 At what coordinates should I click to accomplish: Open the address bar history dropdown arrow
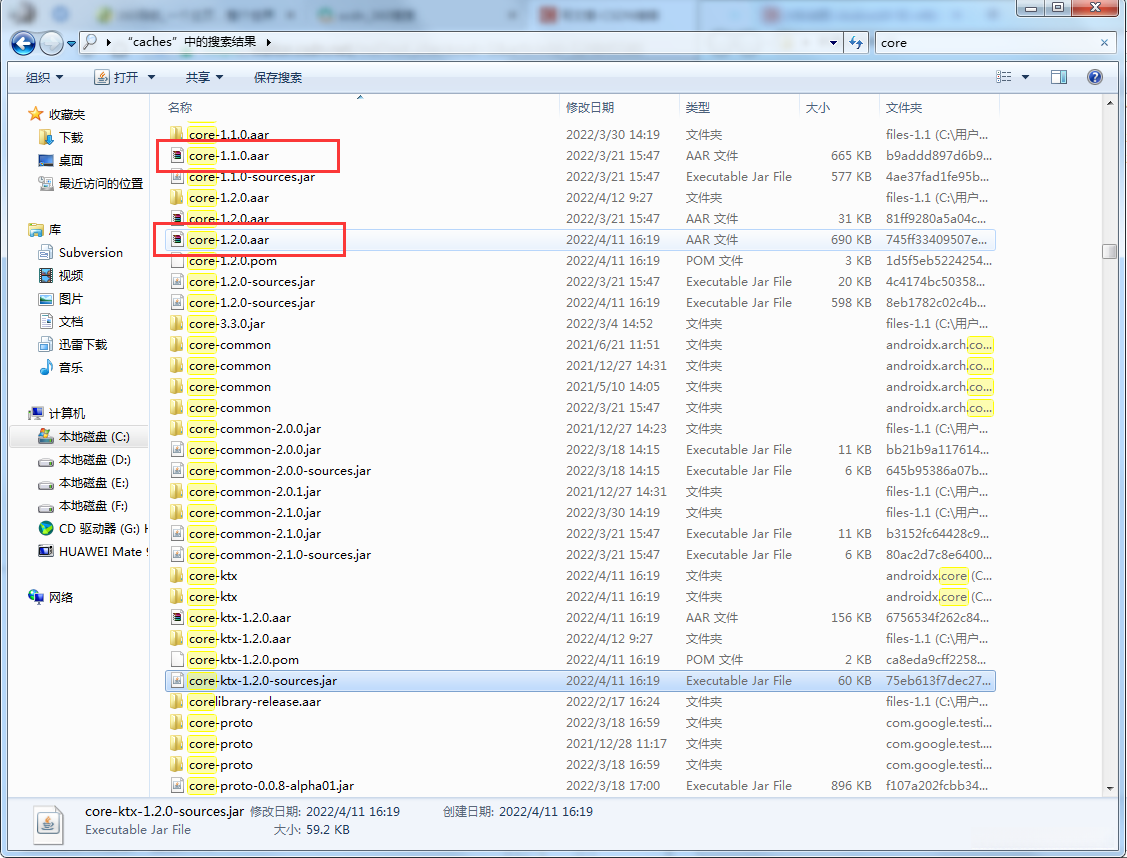[833, 42]
